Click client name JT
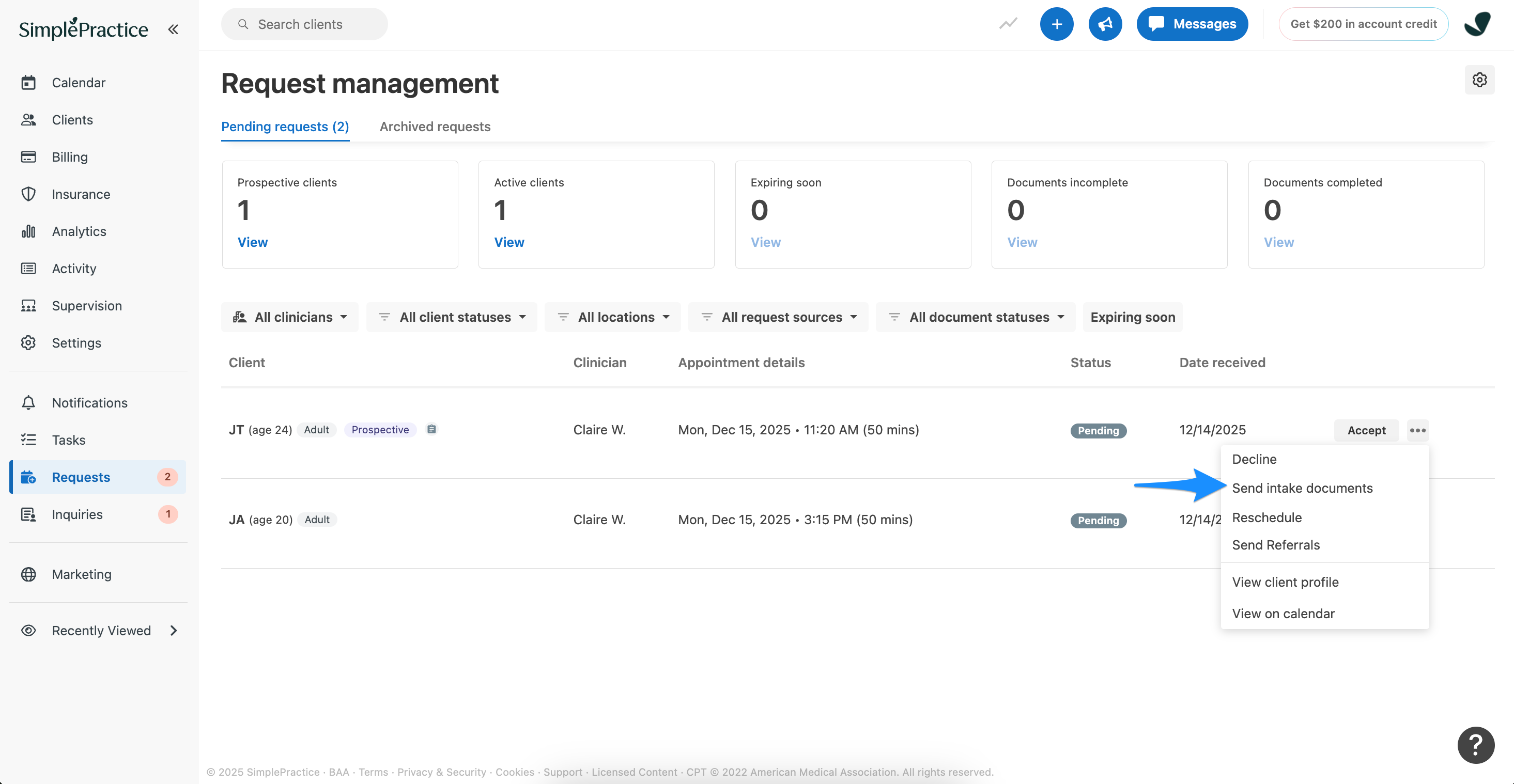 pos(236,430)
